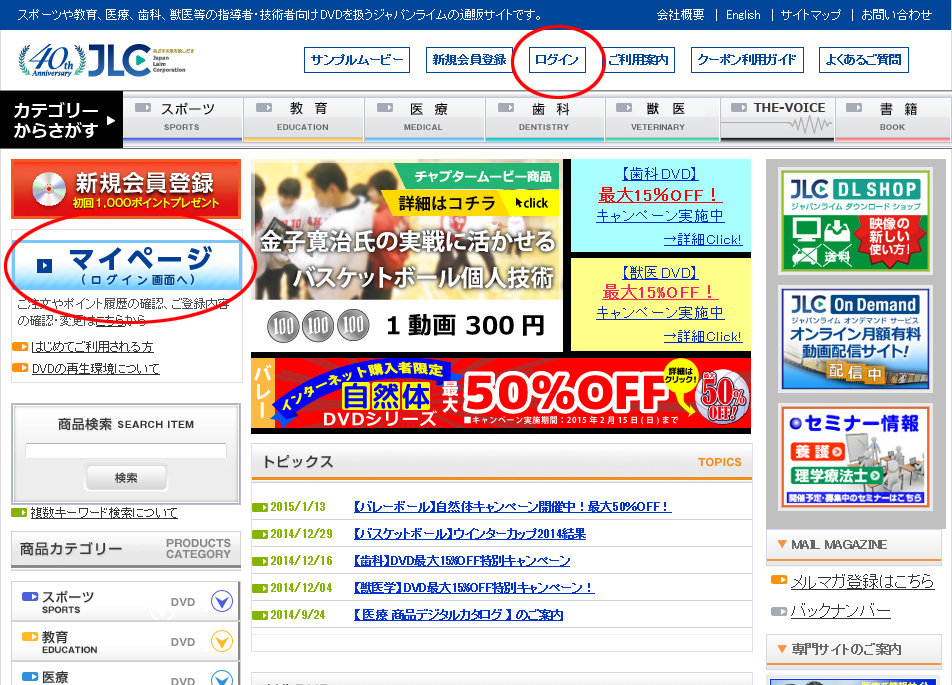
Task: Click the red 新規会員登録 banner with disc
Action: (x=126, y=189)
